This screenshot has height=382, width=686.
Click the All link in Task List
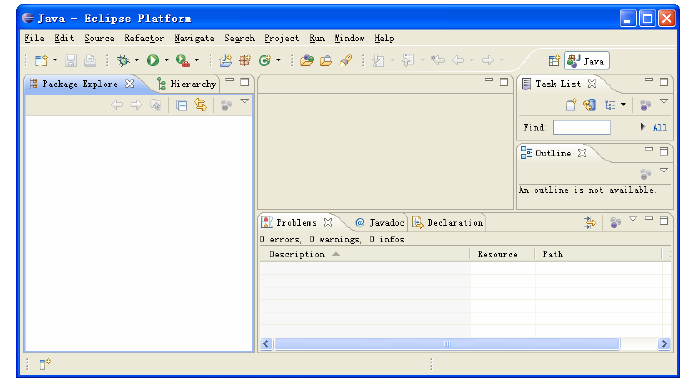click(x=660, y=128)
